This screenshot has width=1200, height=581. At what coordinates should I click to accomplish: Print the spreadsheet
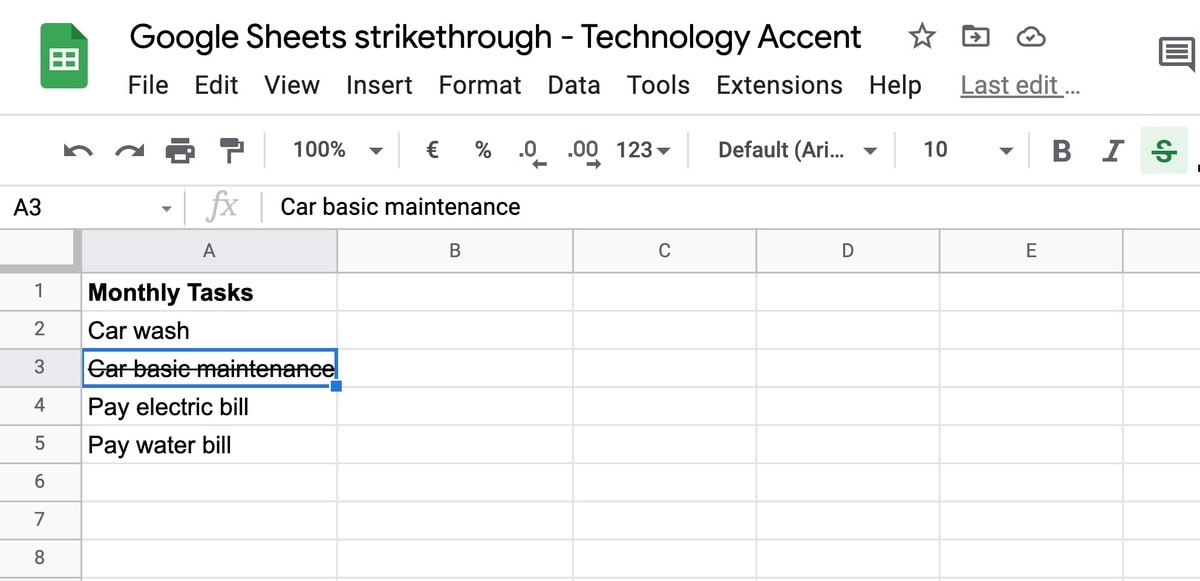[x=180, y=151]
